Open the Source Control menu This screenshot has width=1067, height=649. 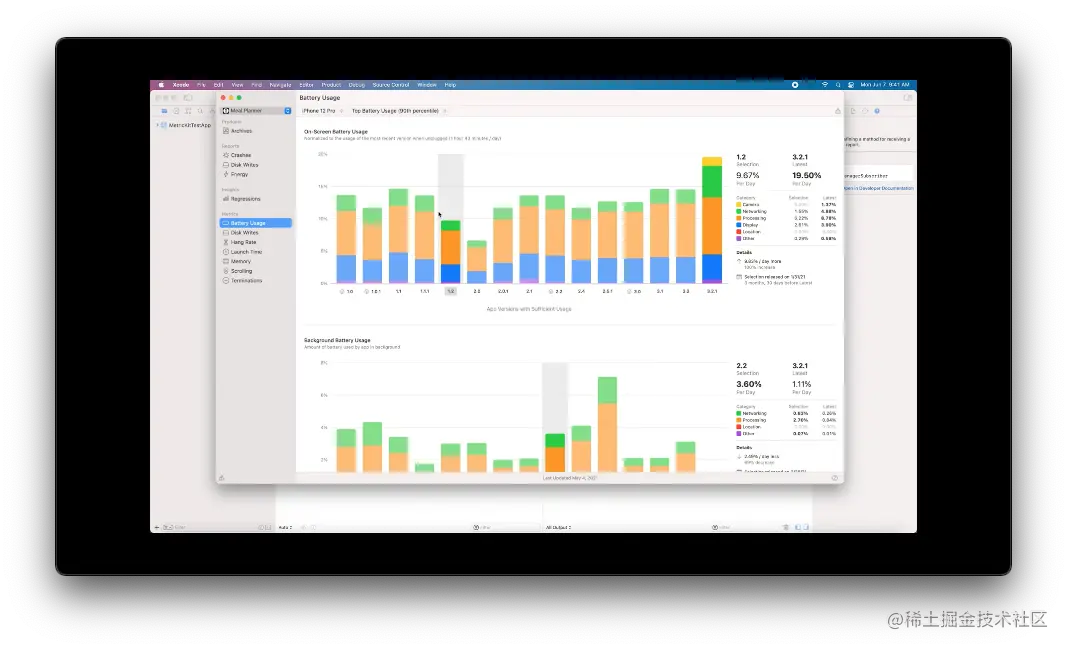click(391, 85)
